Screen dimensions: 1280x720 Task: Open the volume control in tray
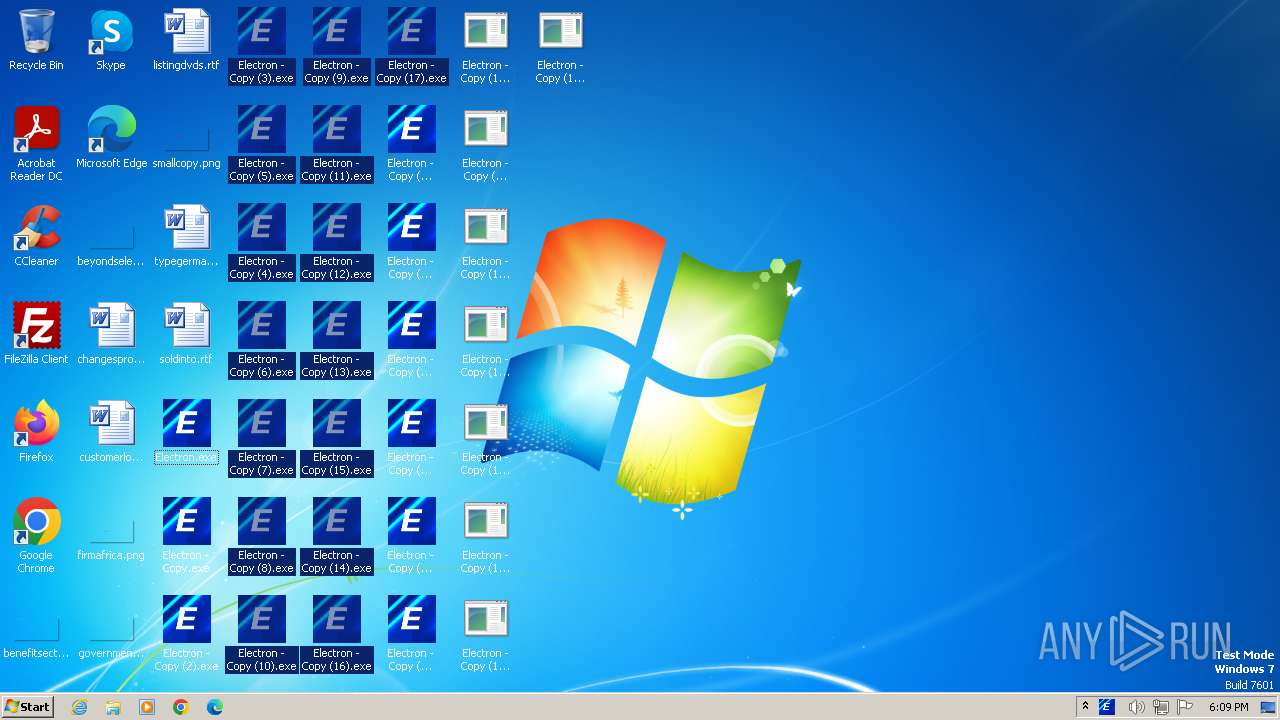point(1136,707)
